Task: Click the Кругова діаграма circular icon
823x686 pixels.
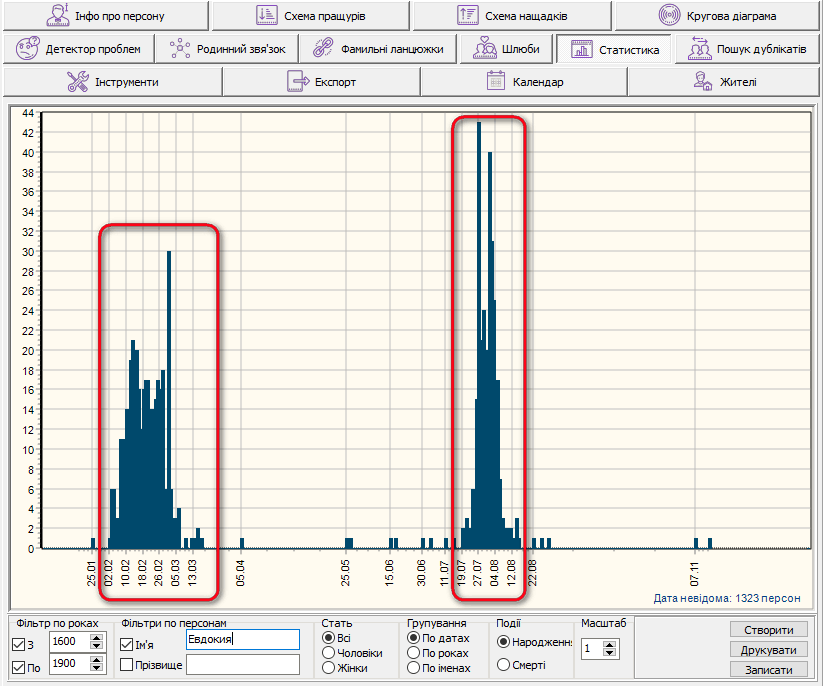Action: [x=670, y=16]
